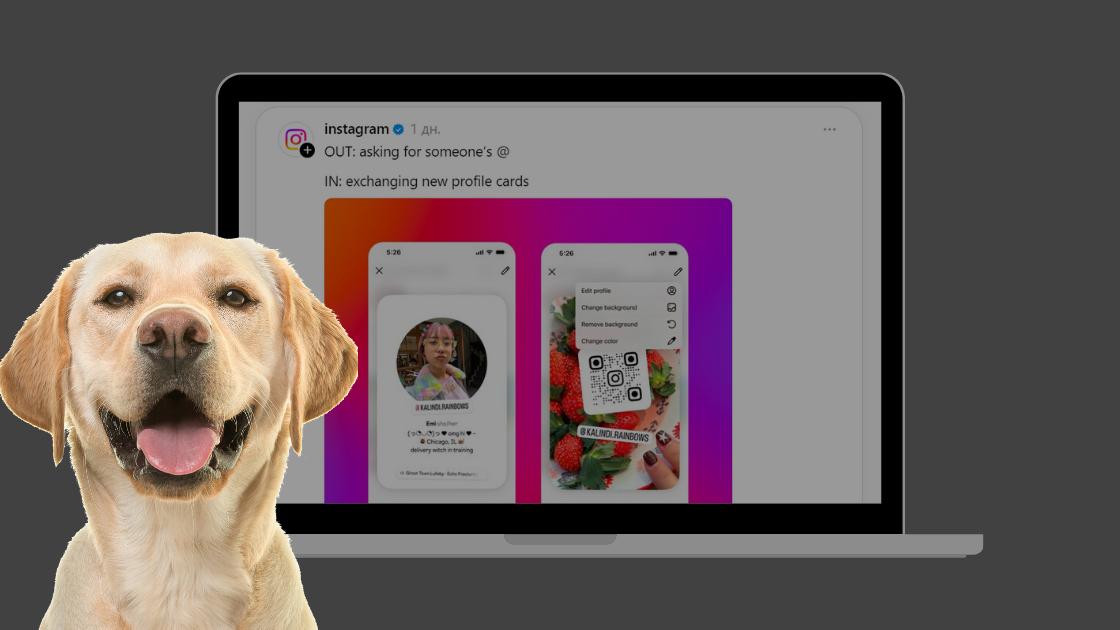1120x630 pixels.
Task: Click @KALINDI.RAINBOWS handle under profile photo
Action: [442, 407]
